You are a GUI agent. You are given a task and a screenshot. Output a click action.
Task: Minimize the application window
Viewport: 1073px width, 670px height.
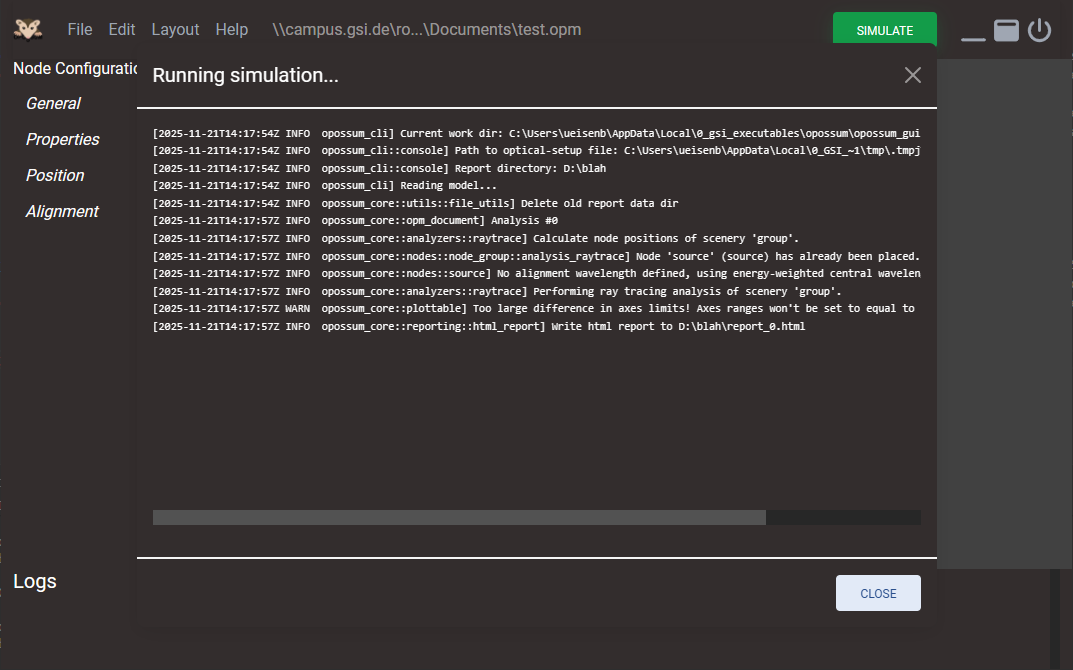973,39
